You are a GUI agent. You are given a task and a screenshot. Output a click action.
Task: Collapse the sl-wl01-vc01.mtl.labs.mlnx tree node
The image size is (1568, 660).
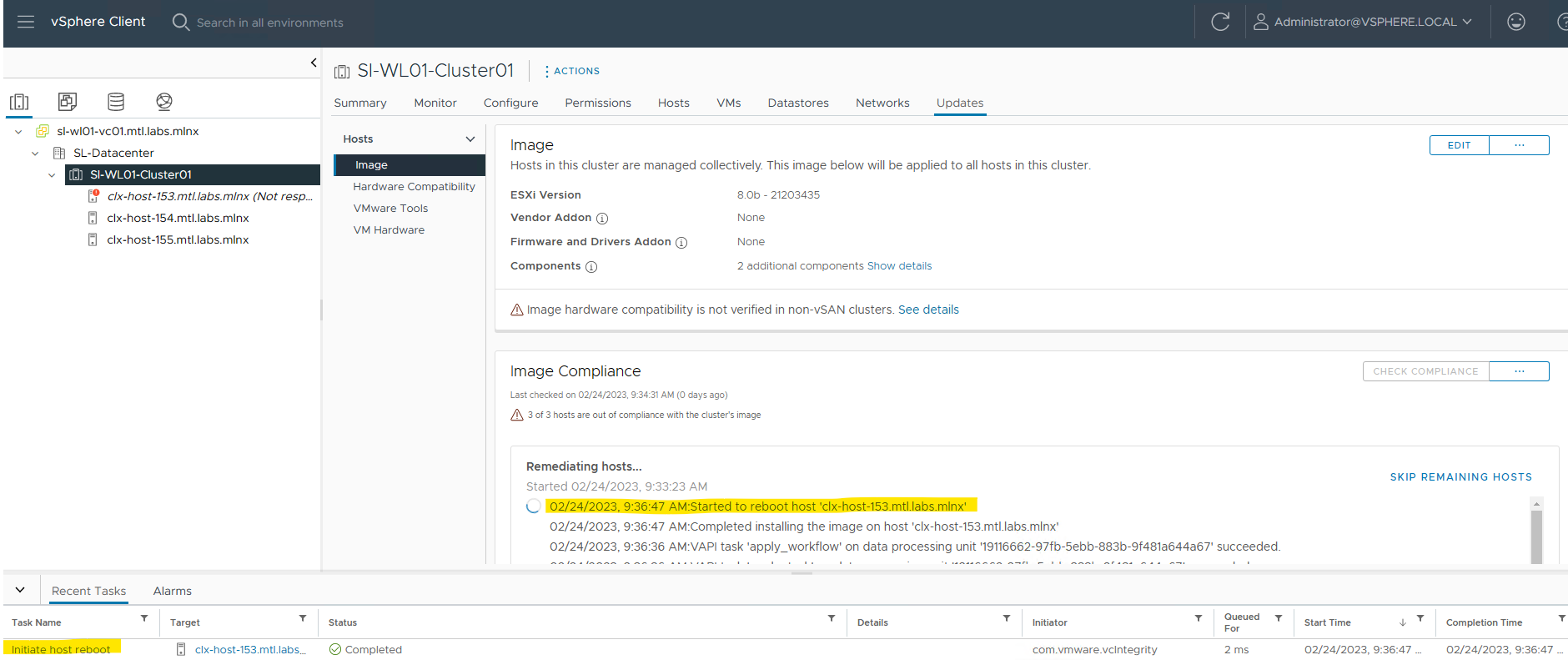(18, 131)
